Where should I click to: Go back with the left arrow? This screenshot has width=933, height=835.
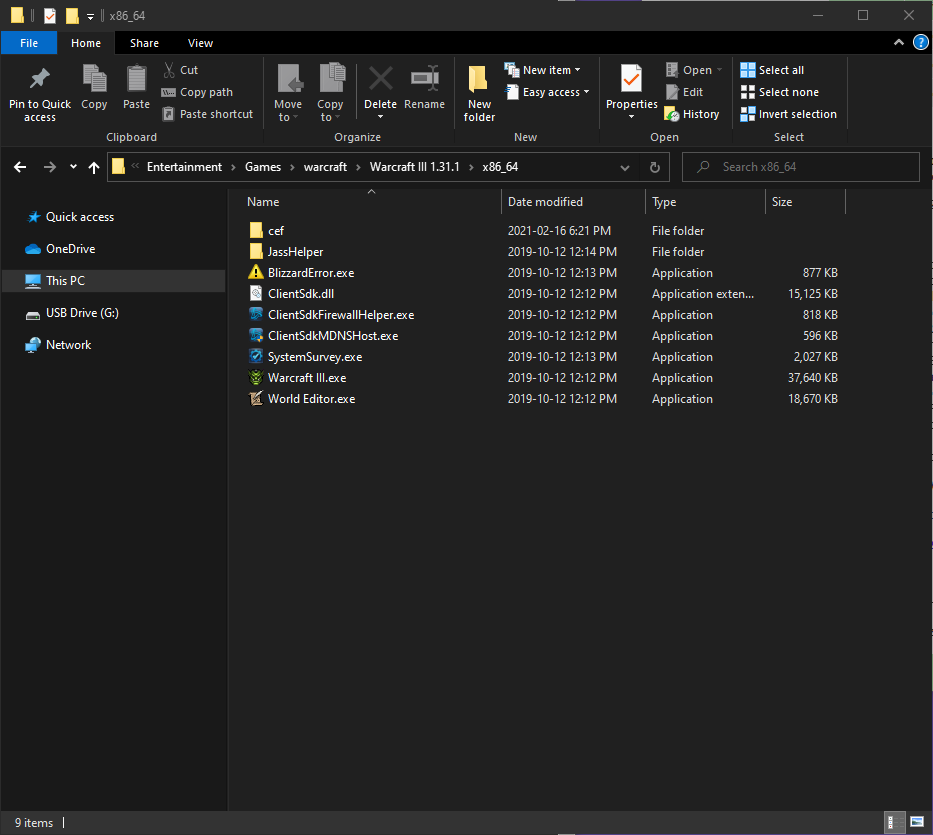(20, 167)
